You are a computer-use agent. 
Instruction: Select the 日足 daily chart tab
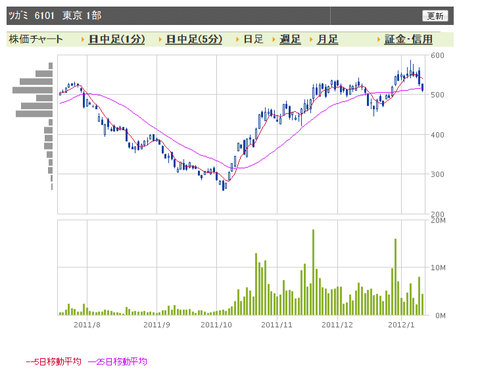(x=253, y=39)
